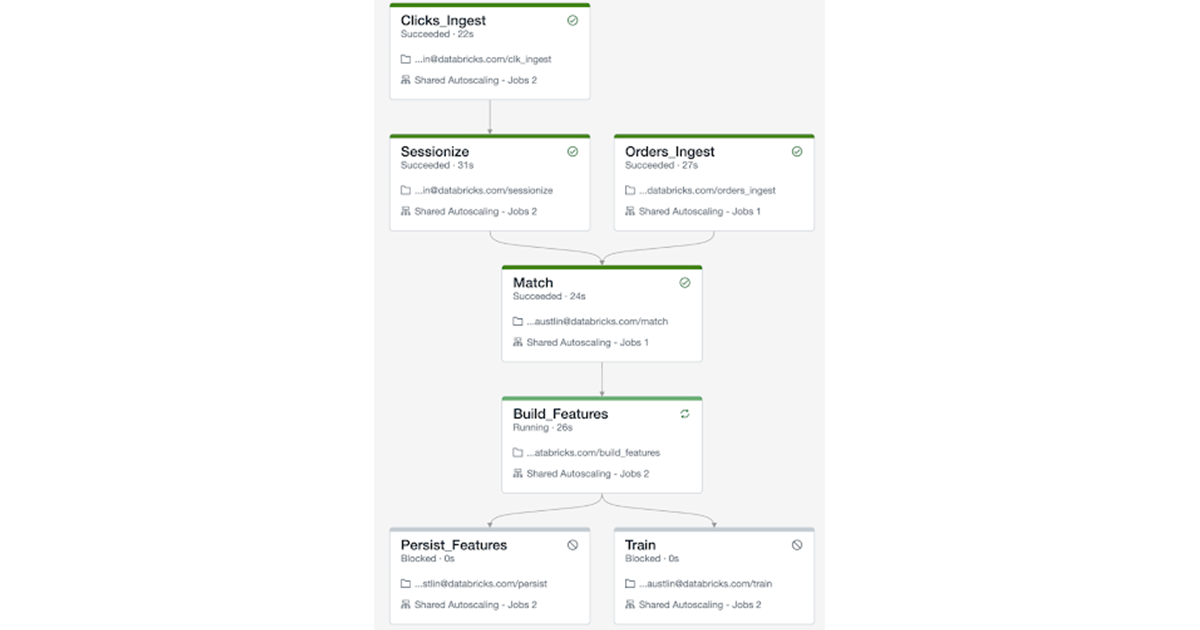Click the cluster icon in Match task
The height and width of the screenshot is (630, 1200).
tap(518, 342)
